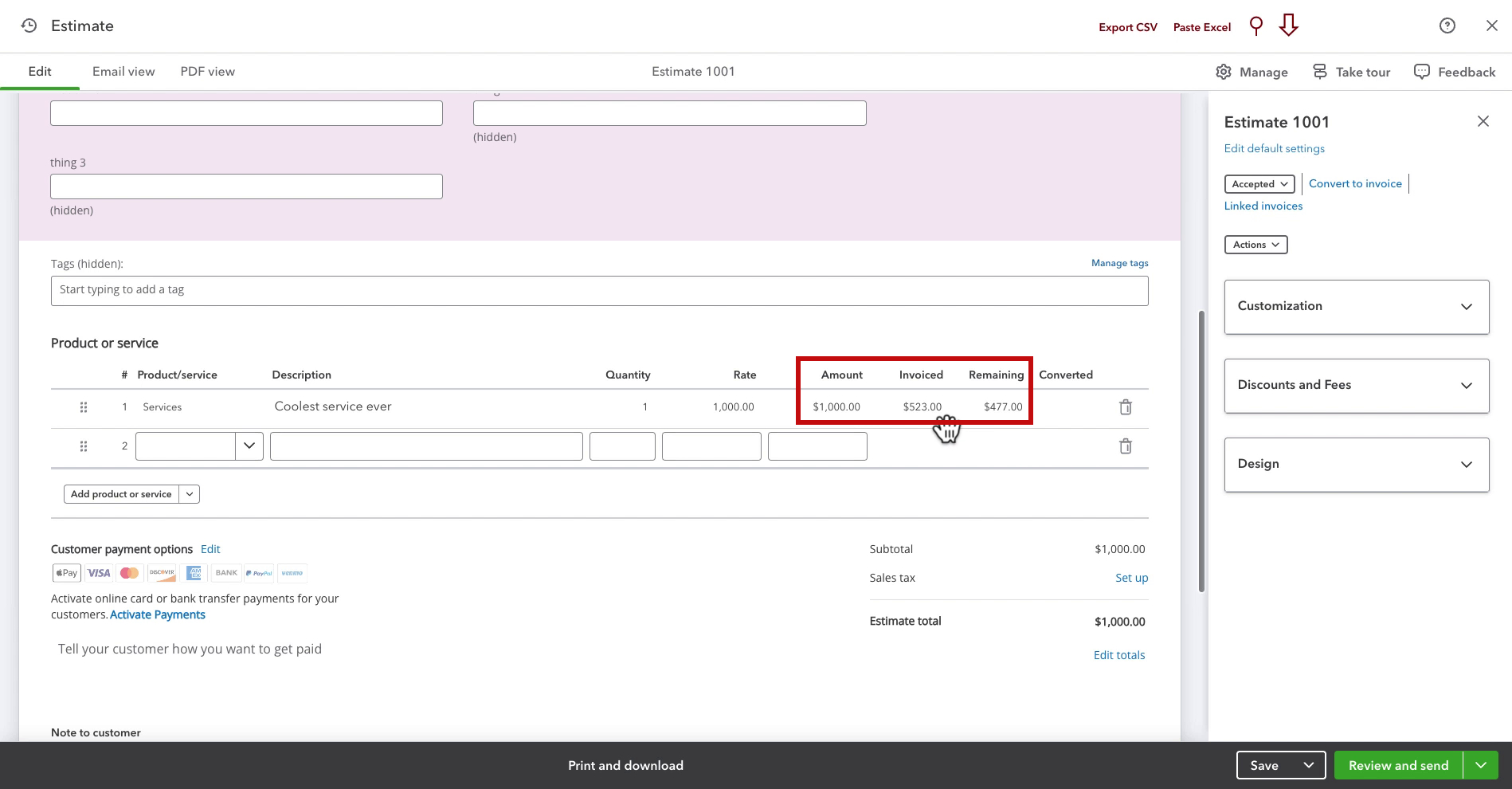
Task: Click the Convert to invoice link
Action: 1355,183
